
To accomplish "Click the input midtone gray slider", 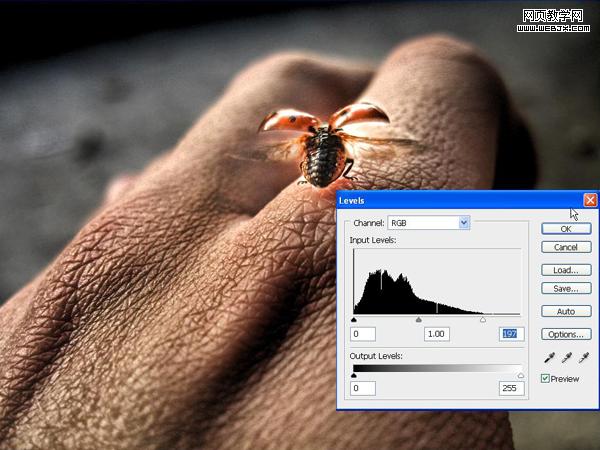I will click(x=419, y=320).
